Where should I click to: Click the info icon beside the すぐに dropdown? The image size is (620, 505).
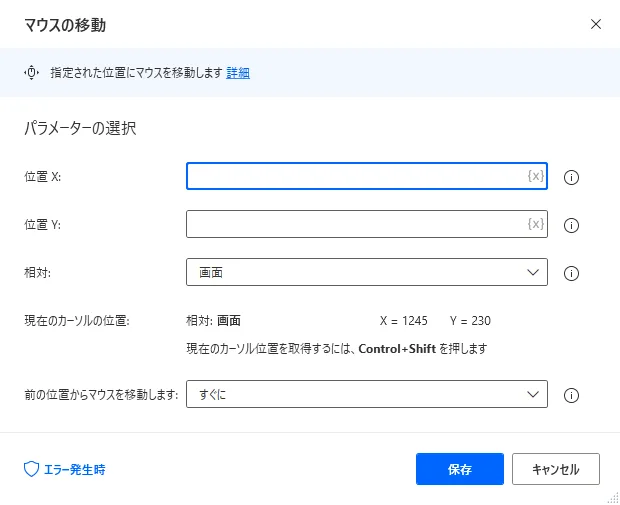click(572, 395)
